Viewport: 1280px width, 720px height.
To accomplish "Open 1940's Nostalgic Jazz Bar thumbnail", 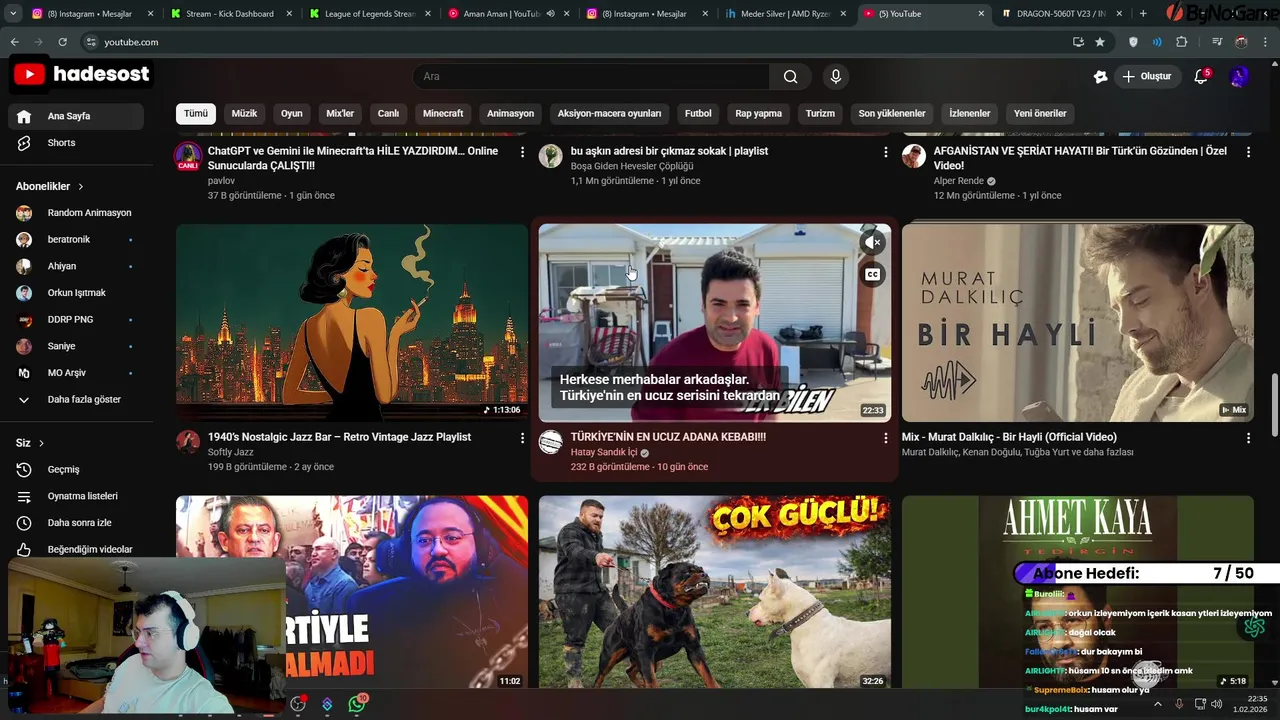I will point(352,323).
